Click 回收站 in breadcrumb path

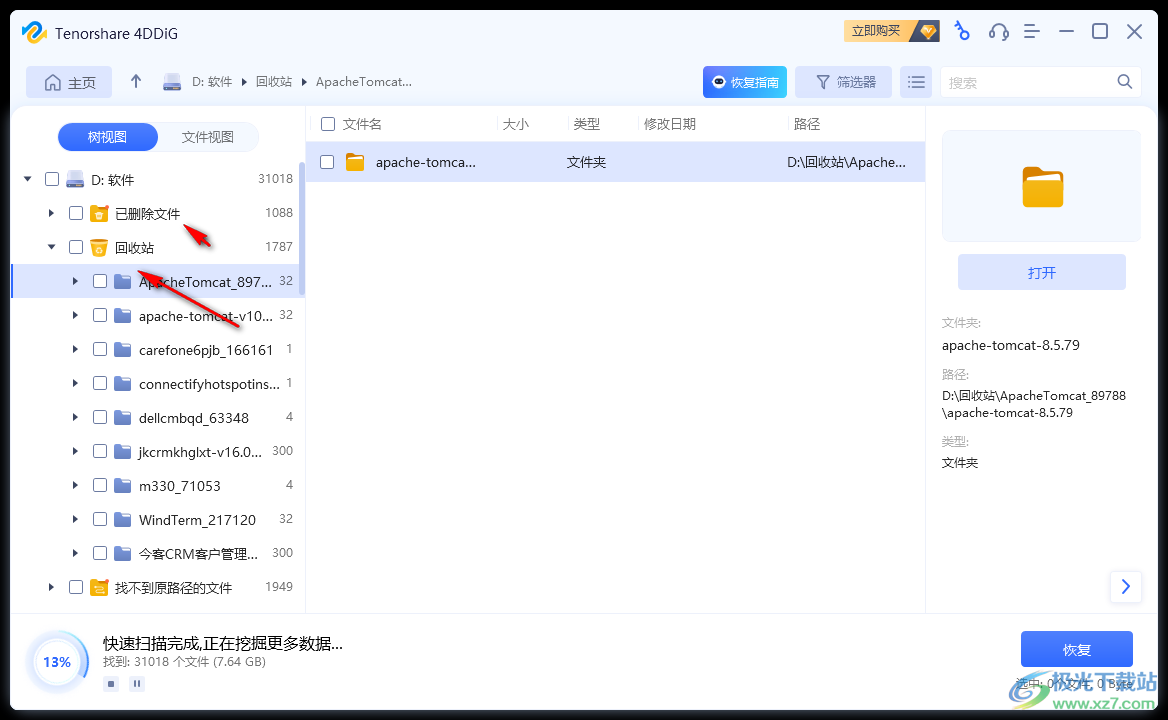click(273, 82)
